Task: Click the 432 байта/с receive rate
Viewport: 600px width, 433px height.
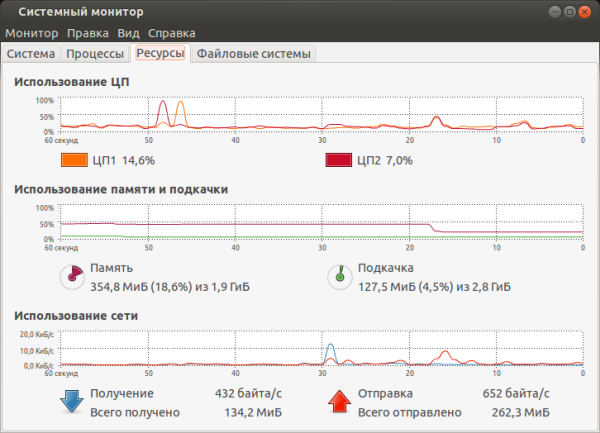Action: coord(248,393)
